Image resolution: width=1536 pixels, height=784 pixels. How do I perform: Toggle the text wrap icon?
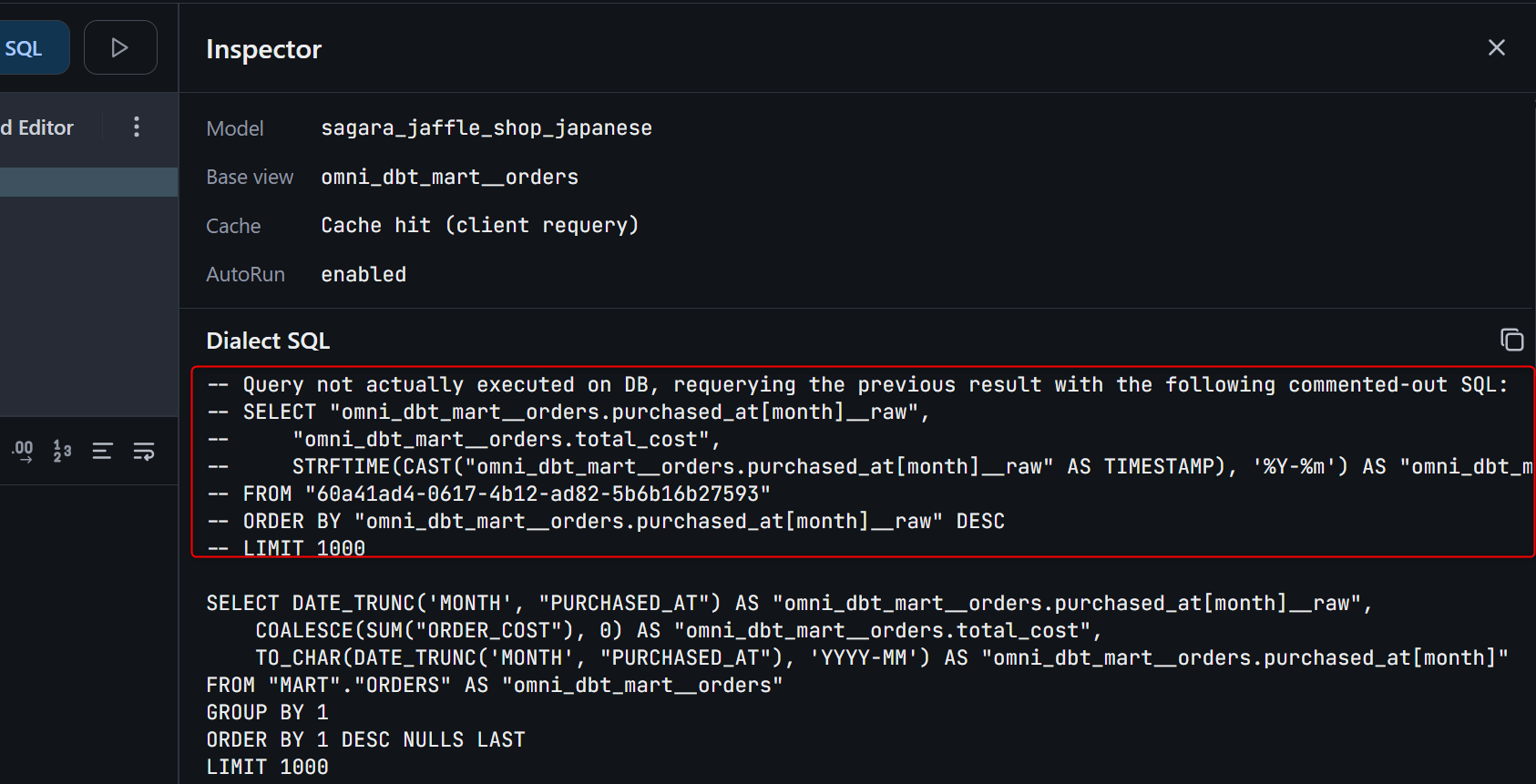[144, 451]
